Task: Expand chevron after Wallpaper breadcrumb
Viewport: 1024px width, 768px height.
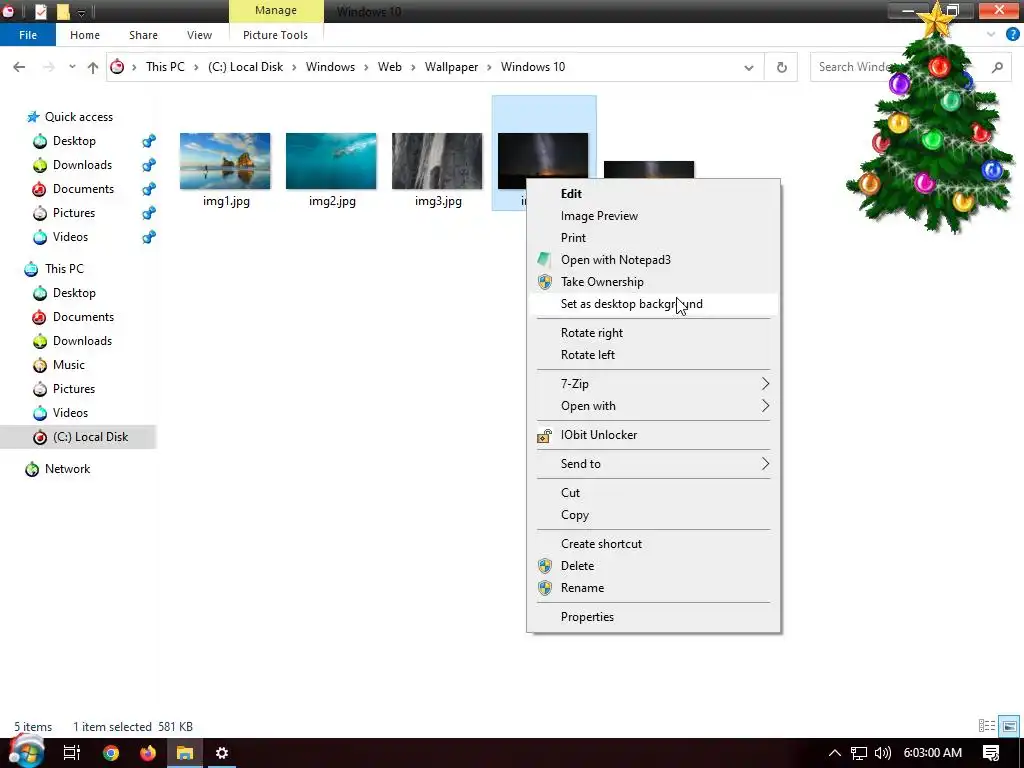Action: point(489,67)
